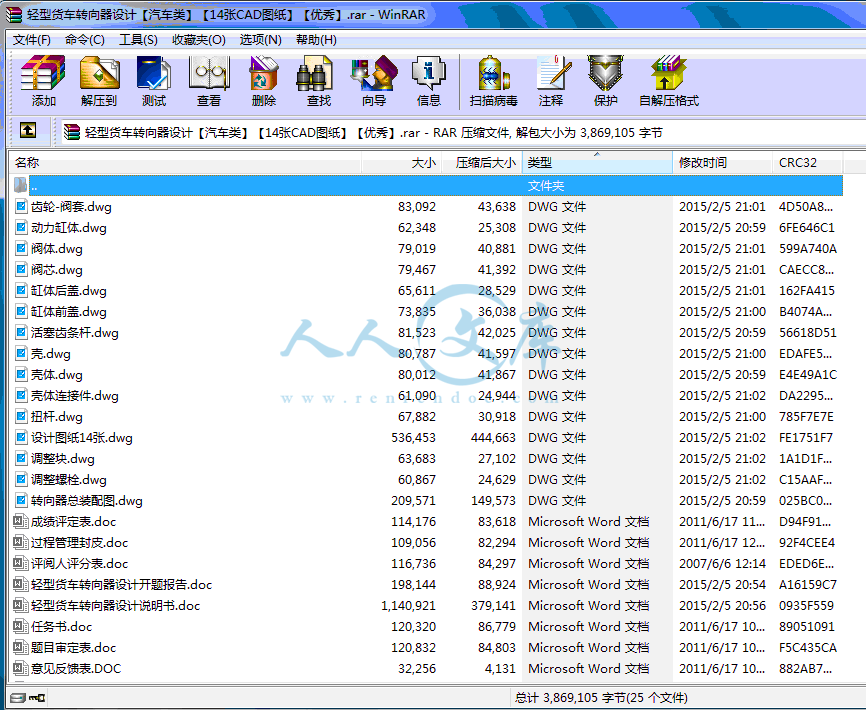Select file 活塞齿条杆.dwg
This screenshot has height=710, width=866.
tap(75, 333)
